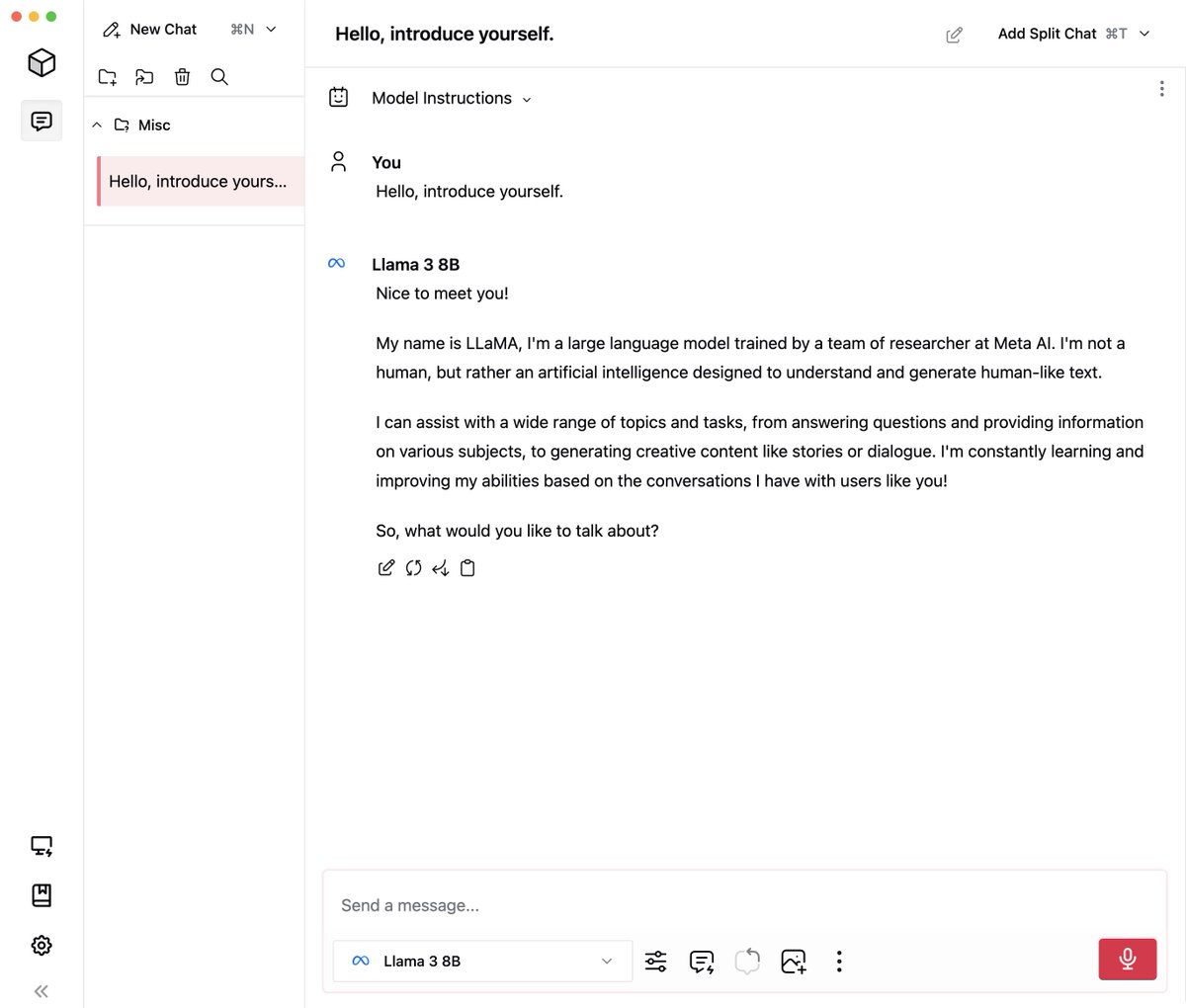1186x1008 pixels.
Task: Open model parameter sliders icon
Action: pyautogui.click(x=655, y=961)
